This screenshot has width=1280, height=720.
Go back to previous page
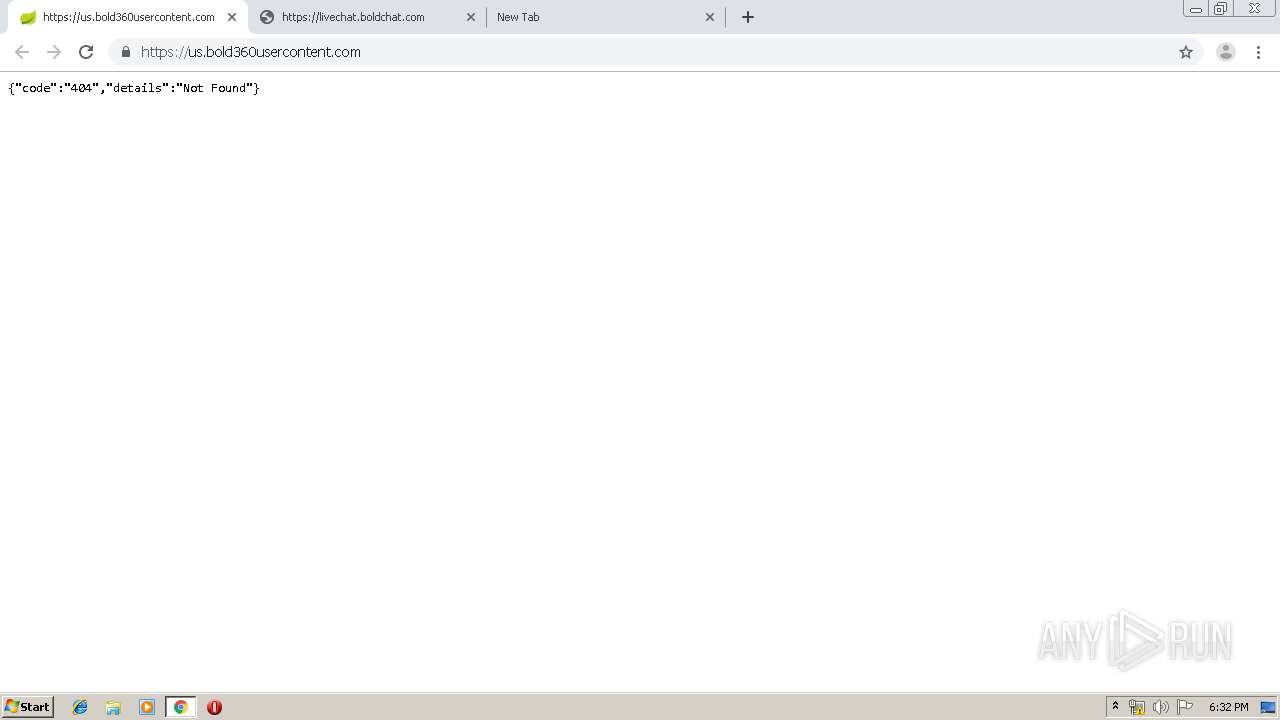click(x=22, y=52)
